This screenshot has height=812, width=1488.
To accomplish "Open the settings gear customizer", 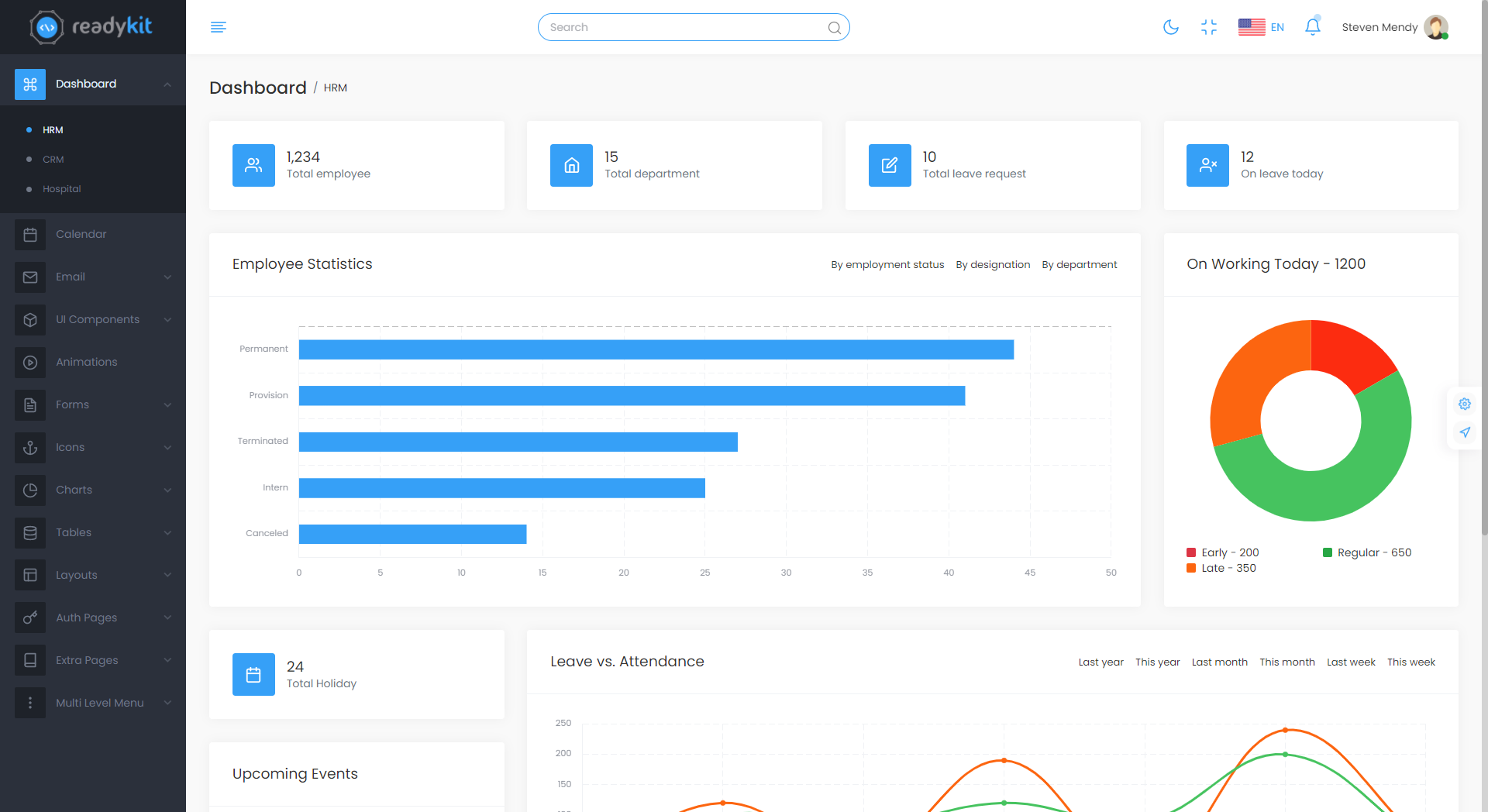I will coord(1464,404).
